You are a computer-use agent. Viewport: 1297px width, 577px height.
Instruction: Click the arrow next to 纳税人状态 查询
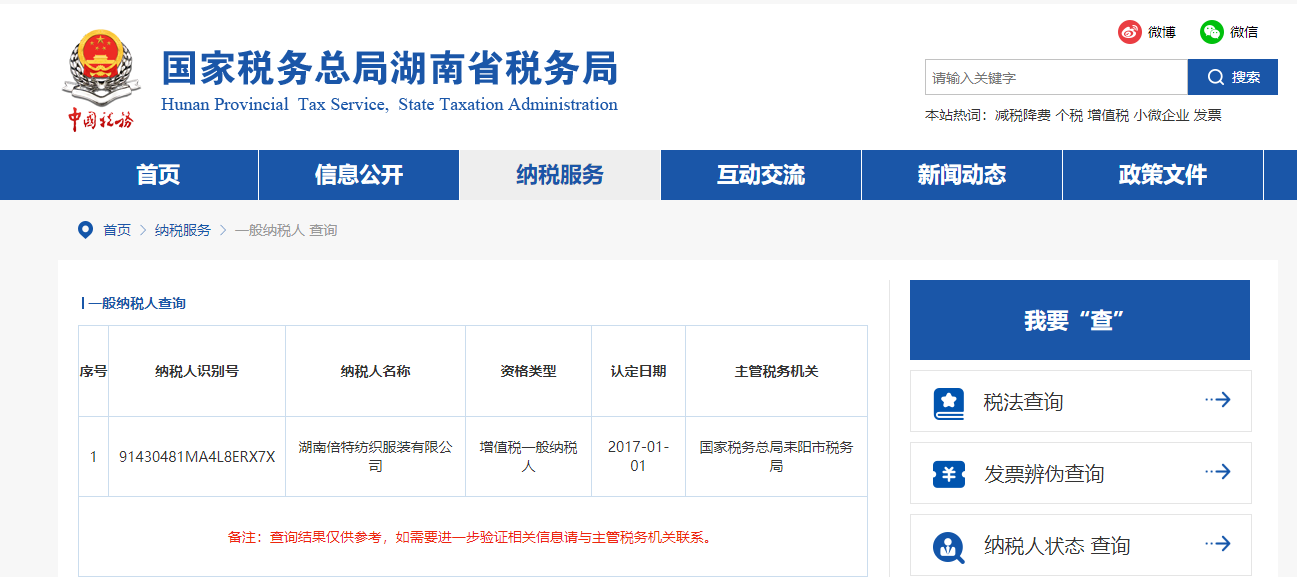1217,544
